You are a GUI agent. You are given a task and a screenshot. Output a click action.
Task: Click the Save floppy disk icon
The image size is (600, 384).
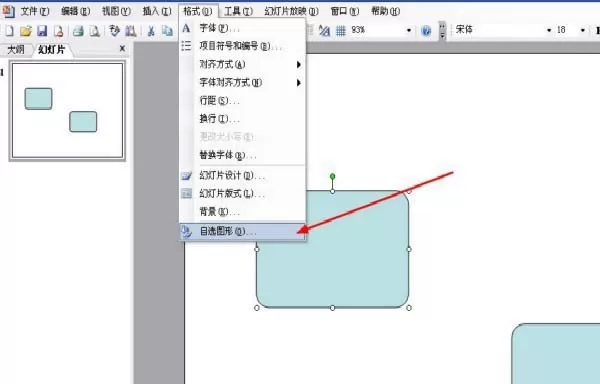coord(42,31)
